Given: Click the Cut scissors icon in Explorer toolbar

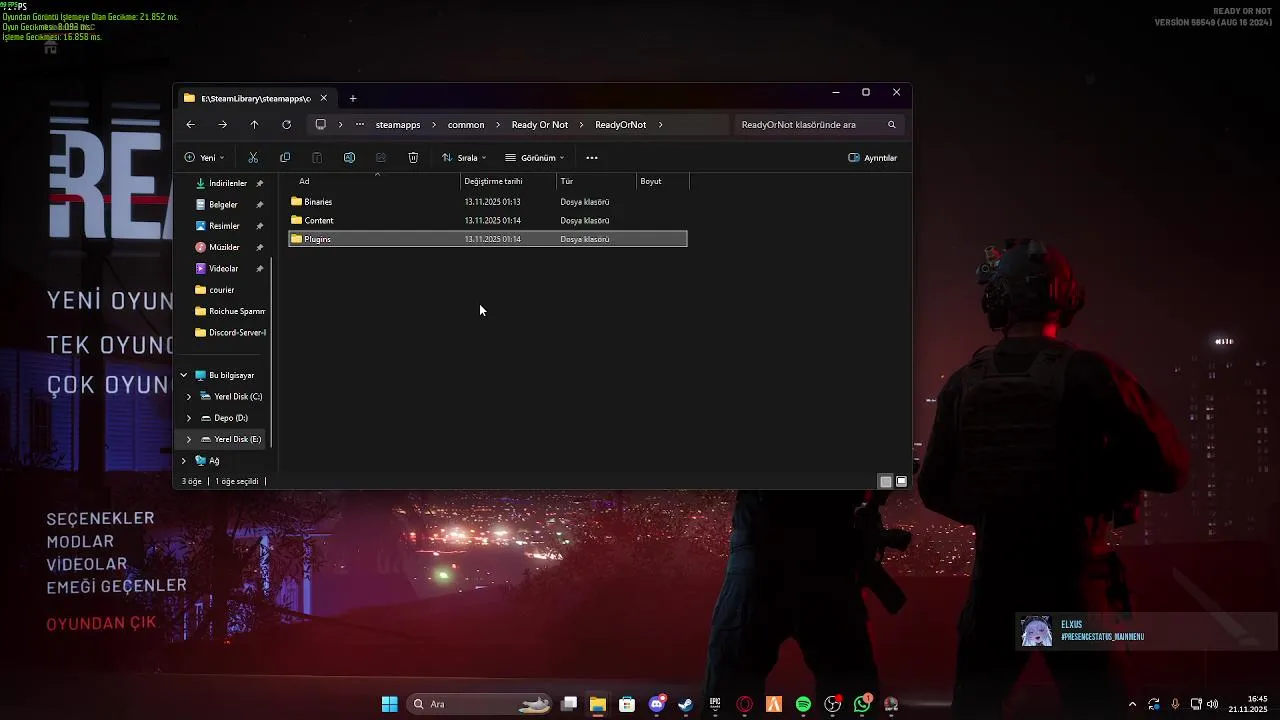Looking at the screenshot, I should [x=253, y=158].
